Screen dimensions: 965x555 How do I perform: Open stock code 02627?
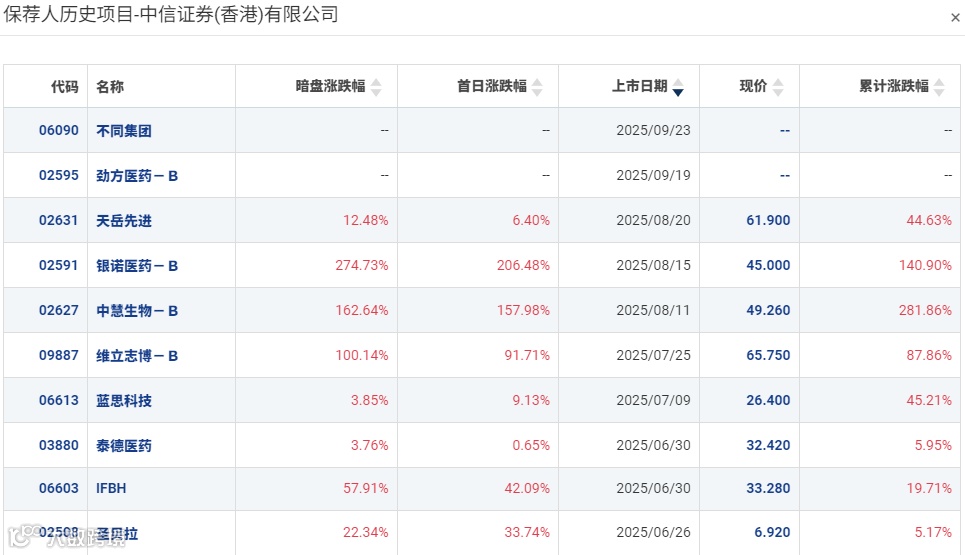[x=58, y=310]
